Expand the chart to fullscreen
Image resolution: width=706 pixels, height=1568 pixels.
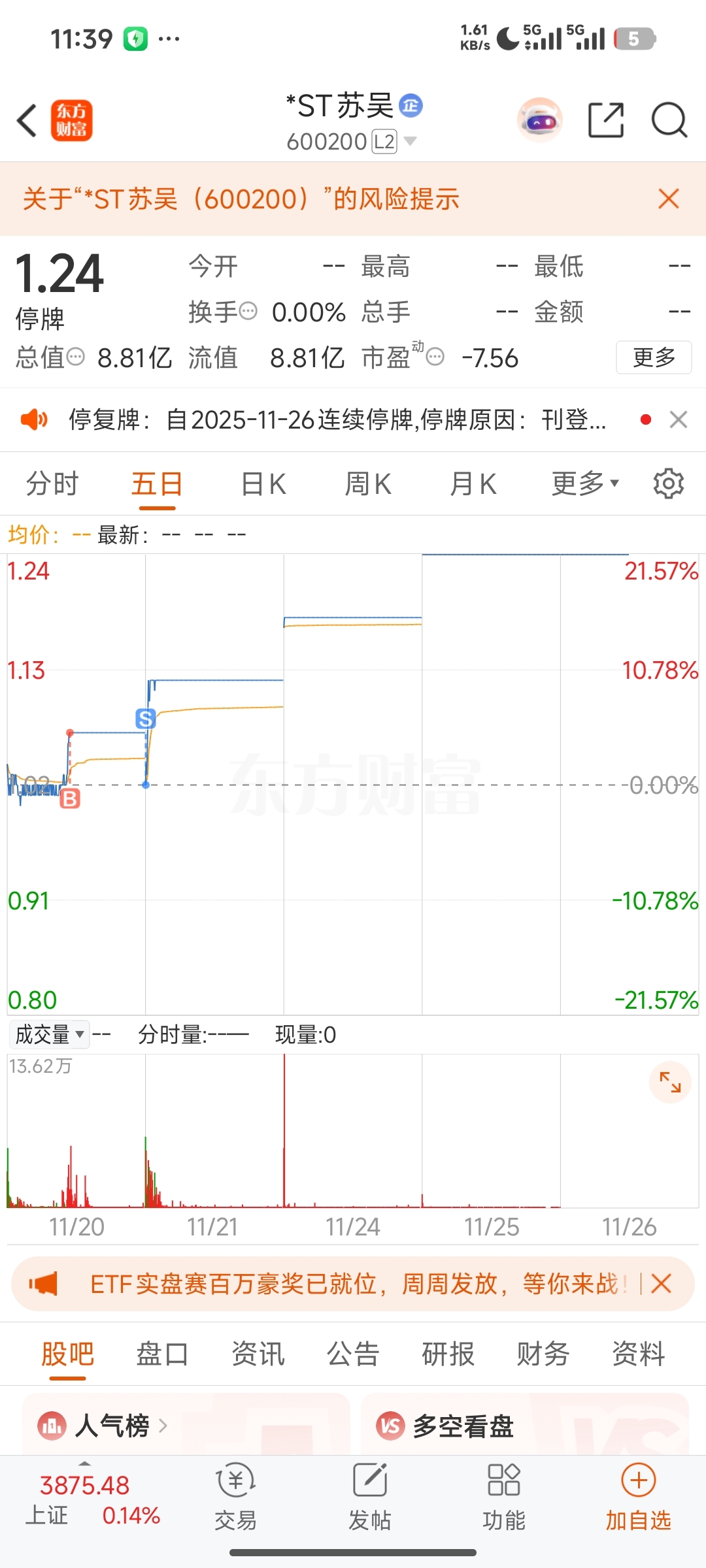click(x=670, y=1083)
